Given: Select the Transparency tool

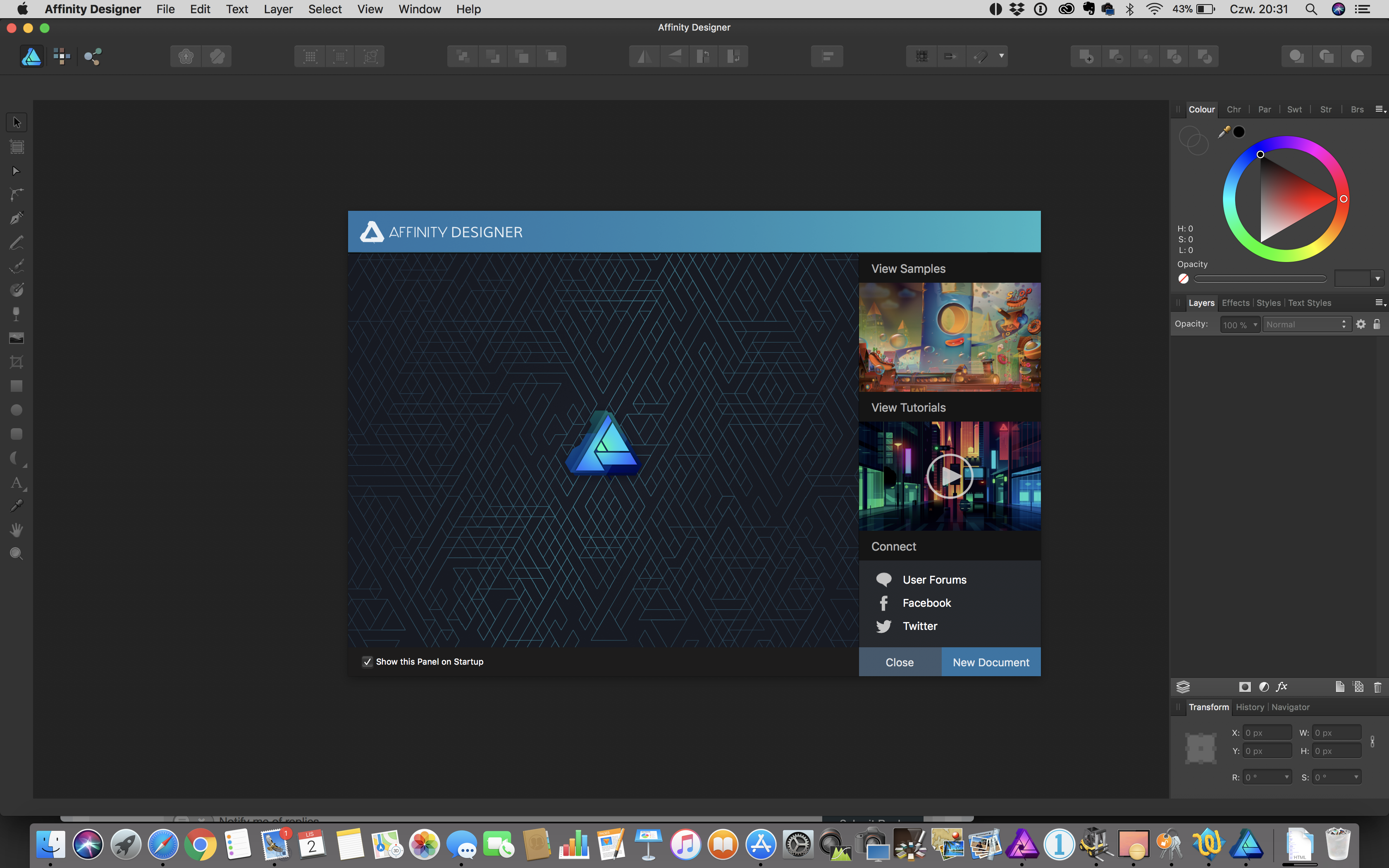Looking at the screenshot, I should pyautogui.click(x=17, y=314).
